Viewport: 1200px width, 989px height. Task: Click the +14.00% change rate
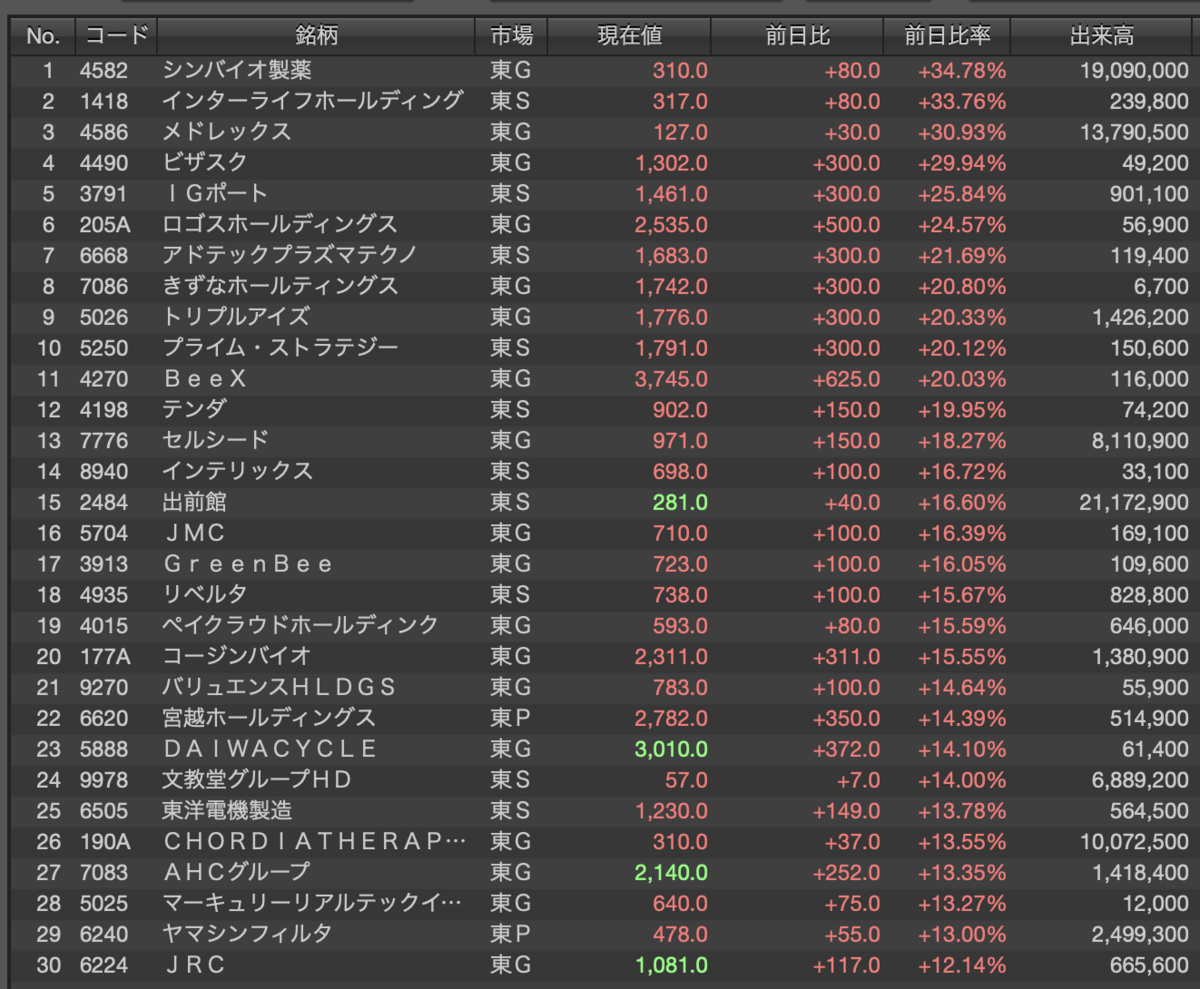tap(962, 779)
